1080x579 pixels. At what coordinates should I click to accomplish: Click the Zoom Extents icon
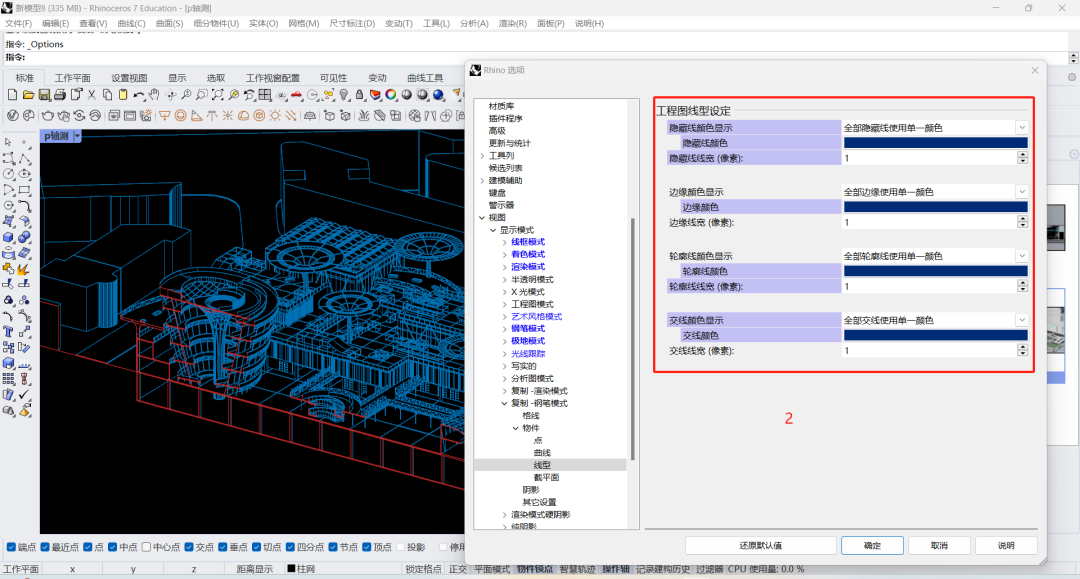click(218, 95)
